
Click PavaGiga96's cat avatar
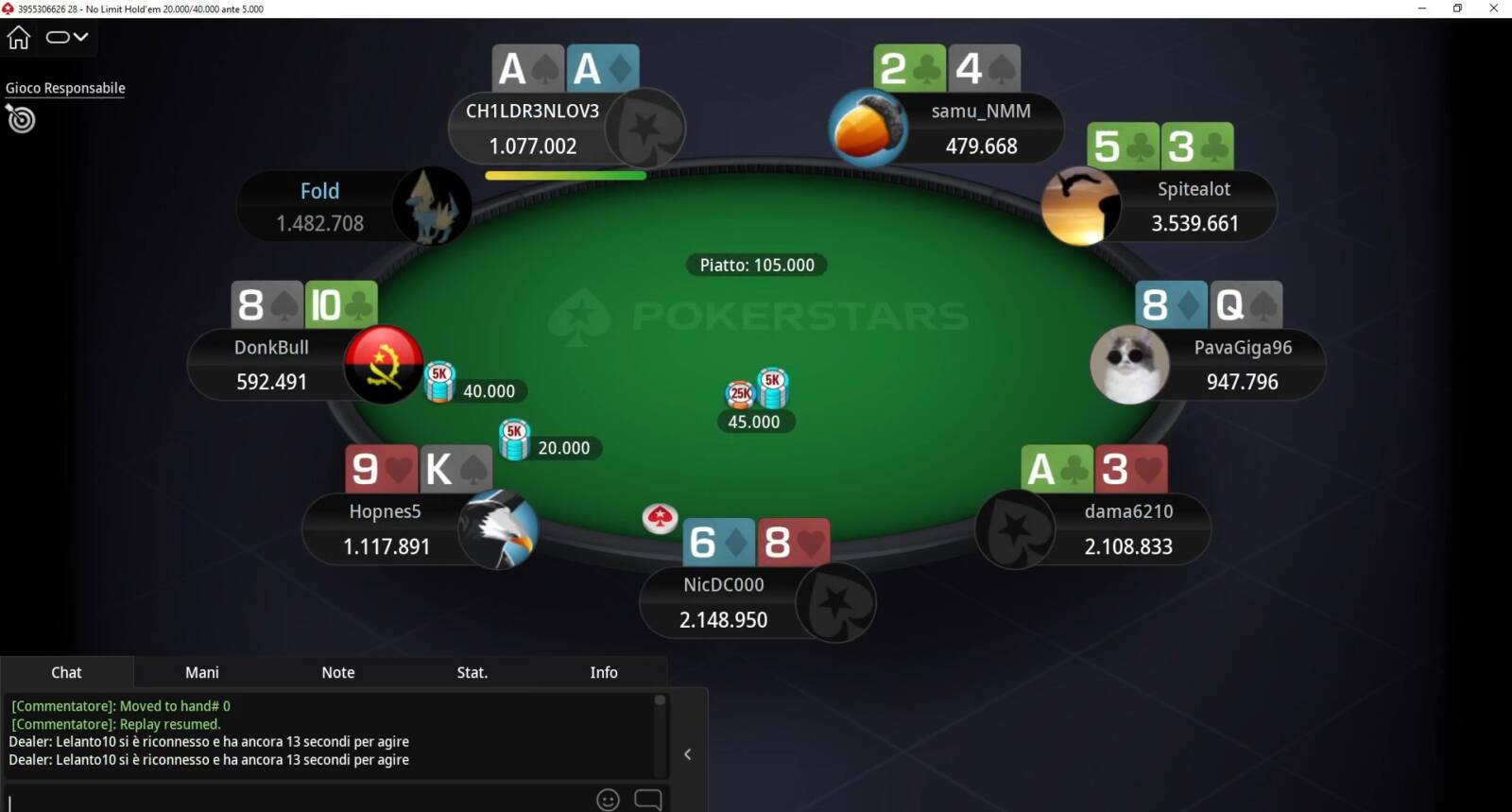click(x=1129, y=365)
